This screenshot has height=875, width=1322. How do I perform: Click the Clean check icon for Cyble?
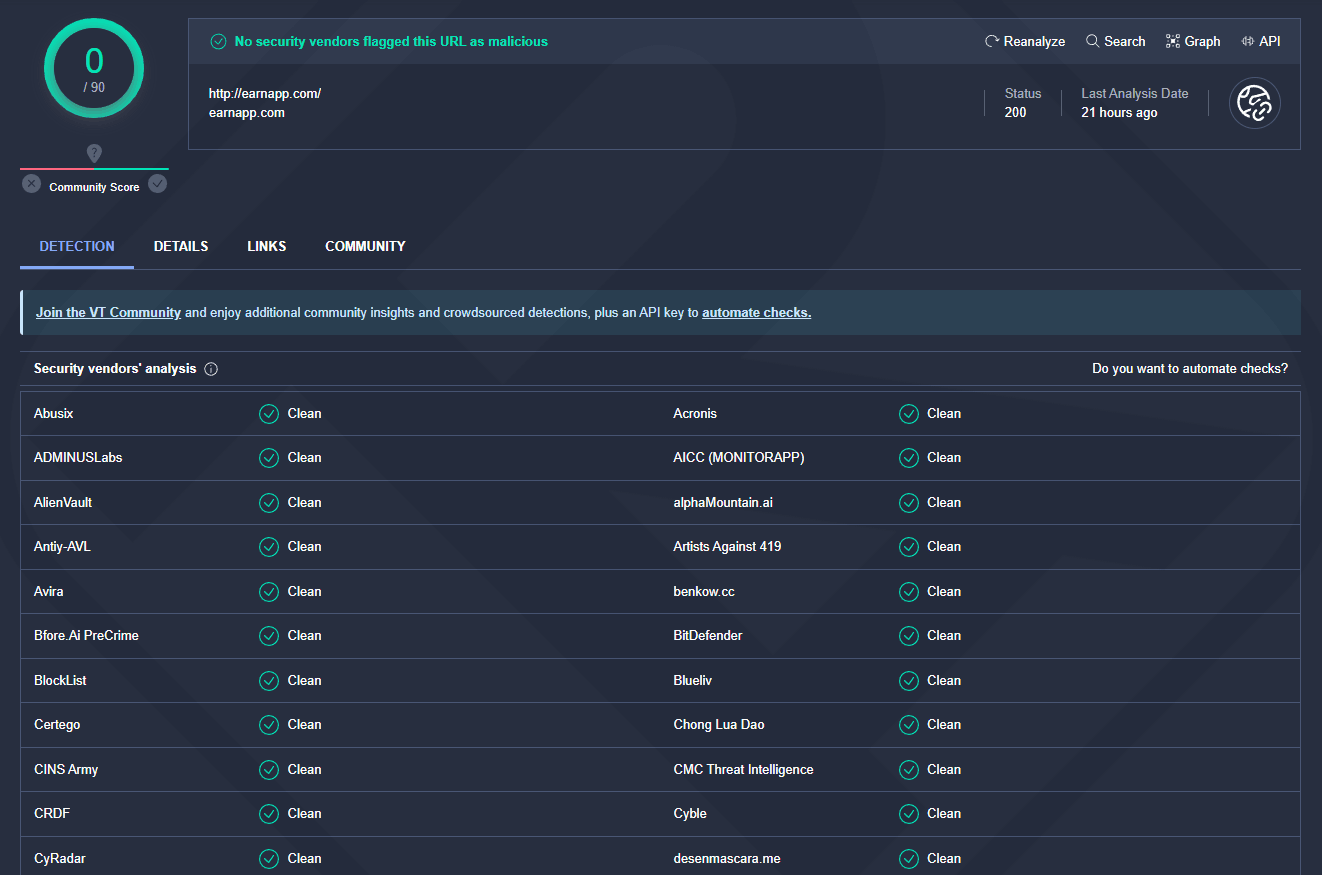point(909,814)
